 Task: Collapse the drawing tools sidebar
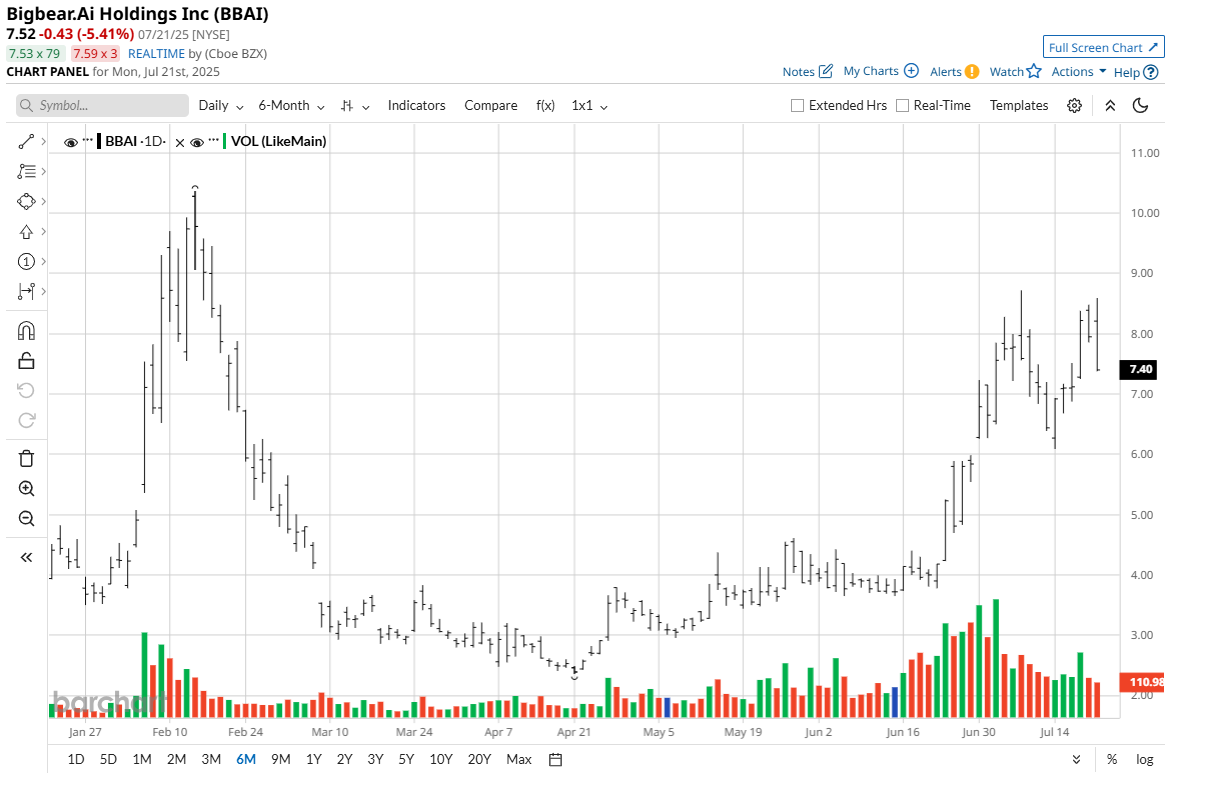point(26,557)
